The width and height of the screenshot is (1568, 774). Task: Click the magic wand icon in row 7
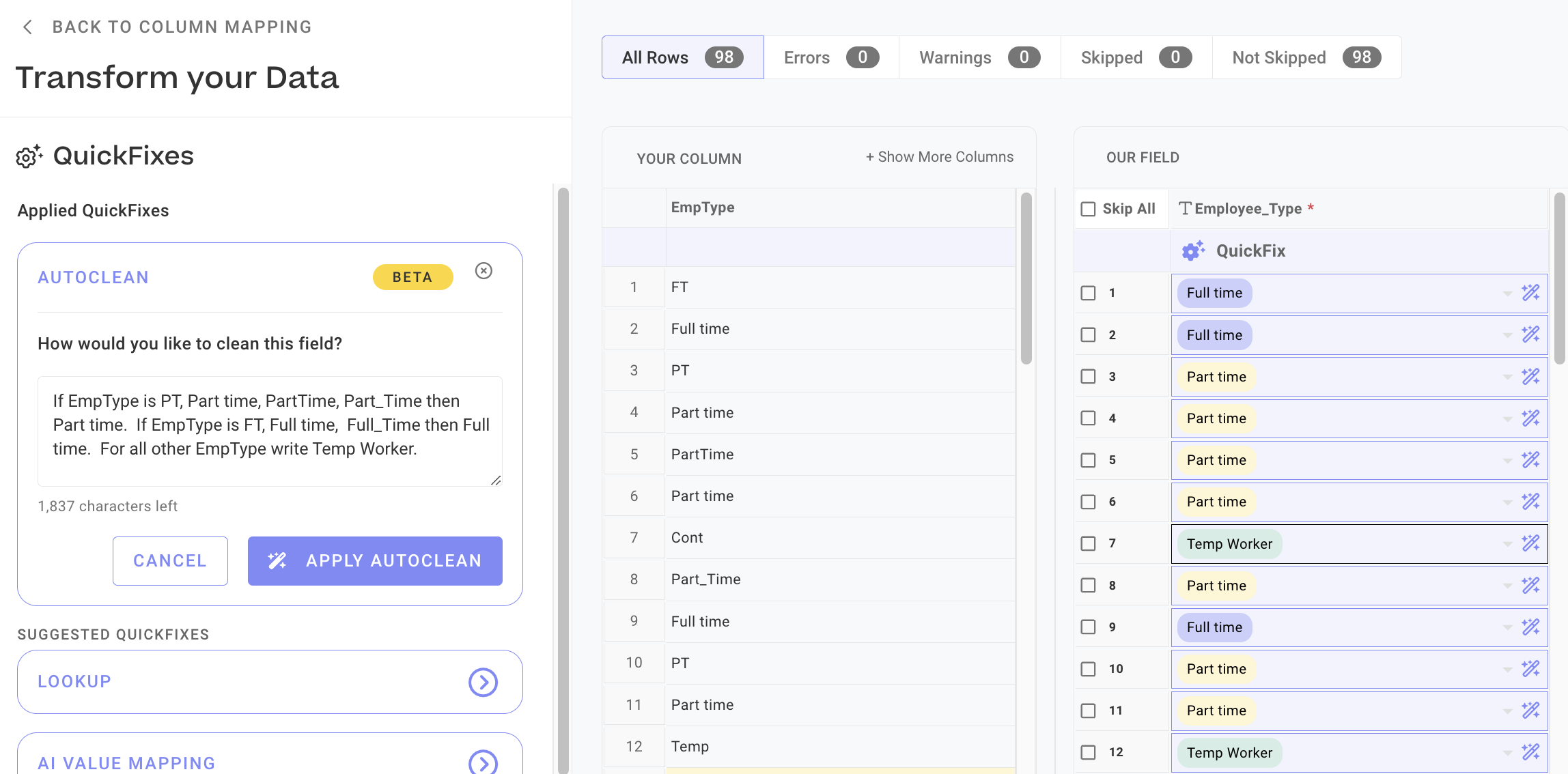1530,543
